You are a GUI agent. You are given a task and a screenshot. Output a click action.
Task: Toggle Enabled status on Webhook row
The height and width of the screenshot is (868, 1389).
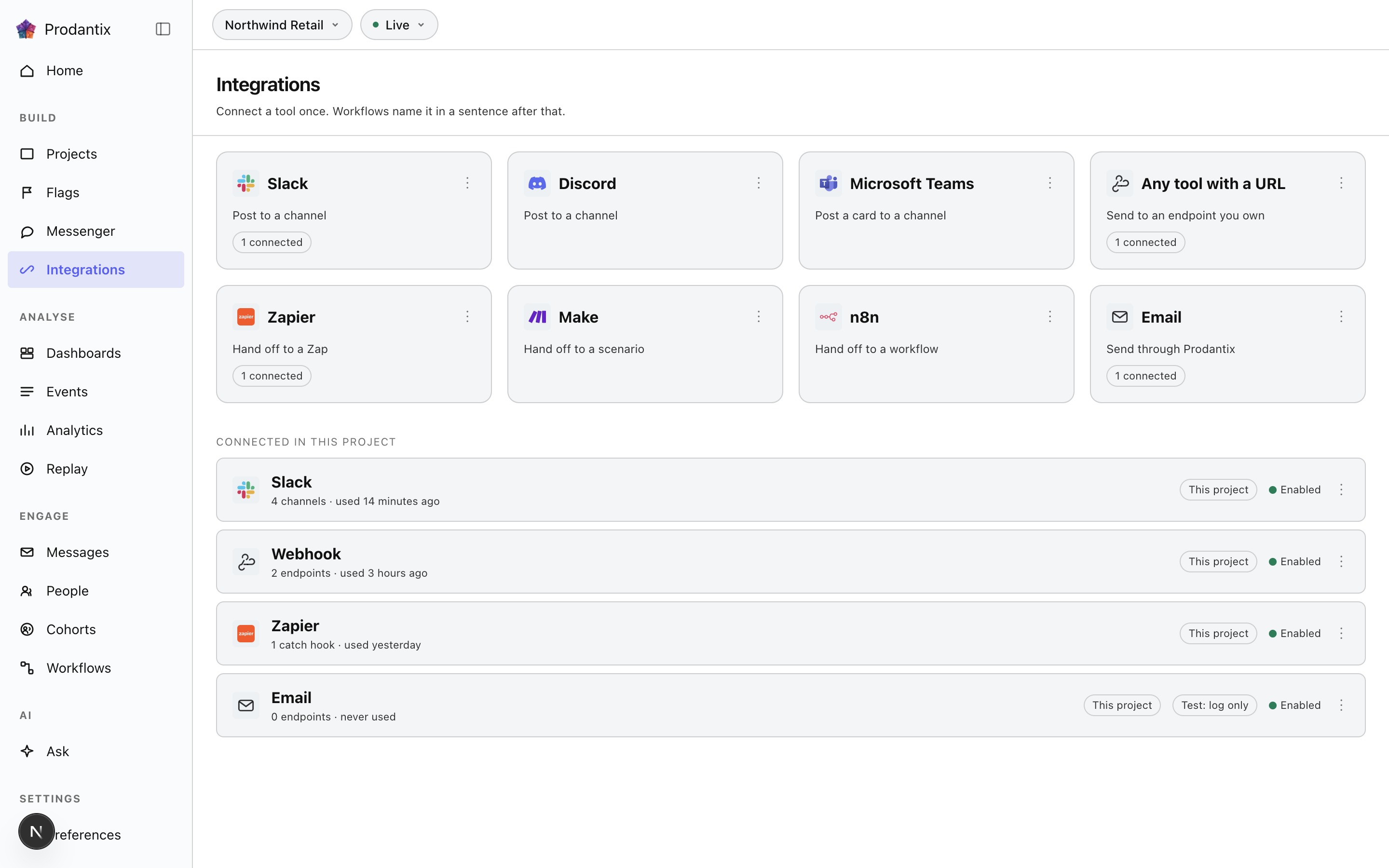click(x=1294, y=561)
